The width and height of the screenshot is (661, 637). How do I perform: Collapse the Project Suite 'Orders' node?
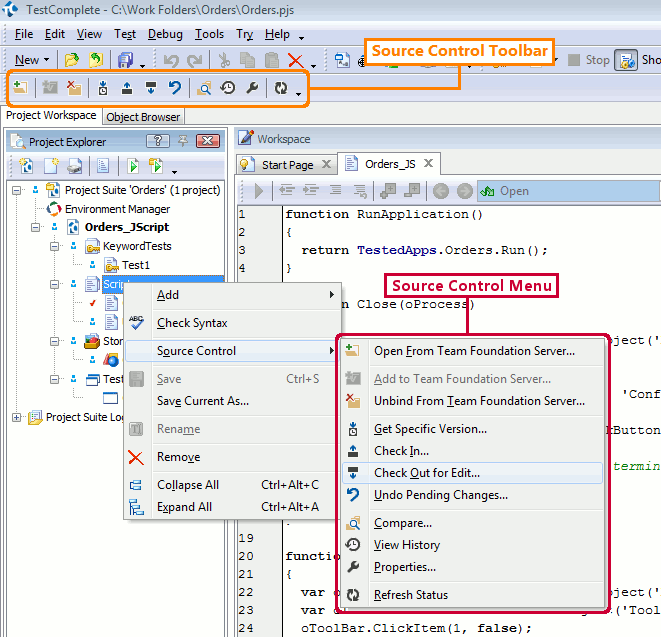(x=18, y=190)
